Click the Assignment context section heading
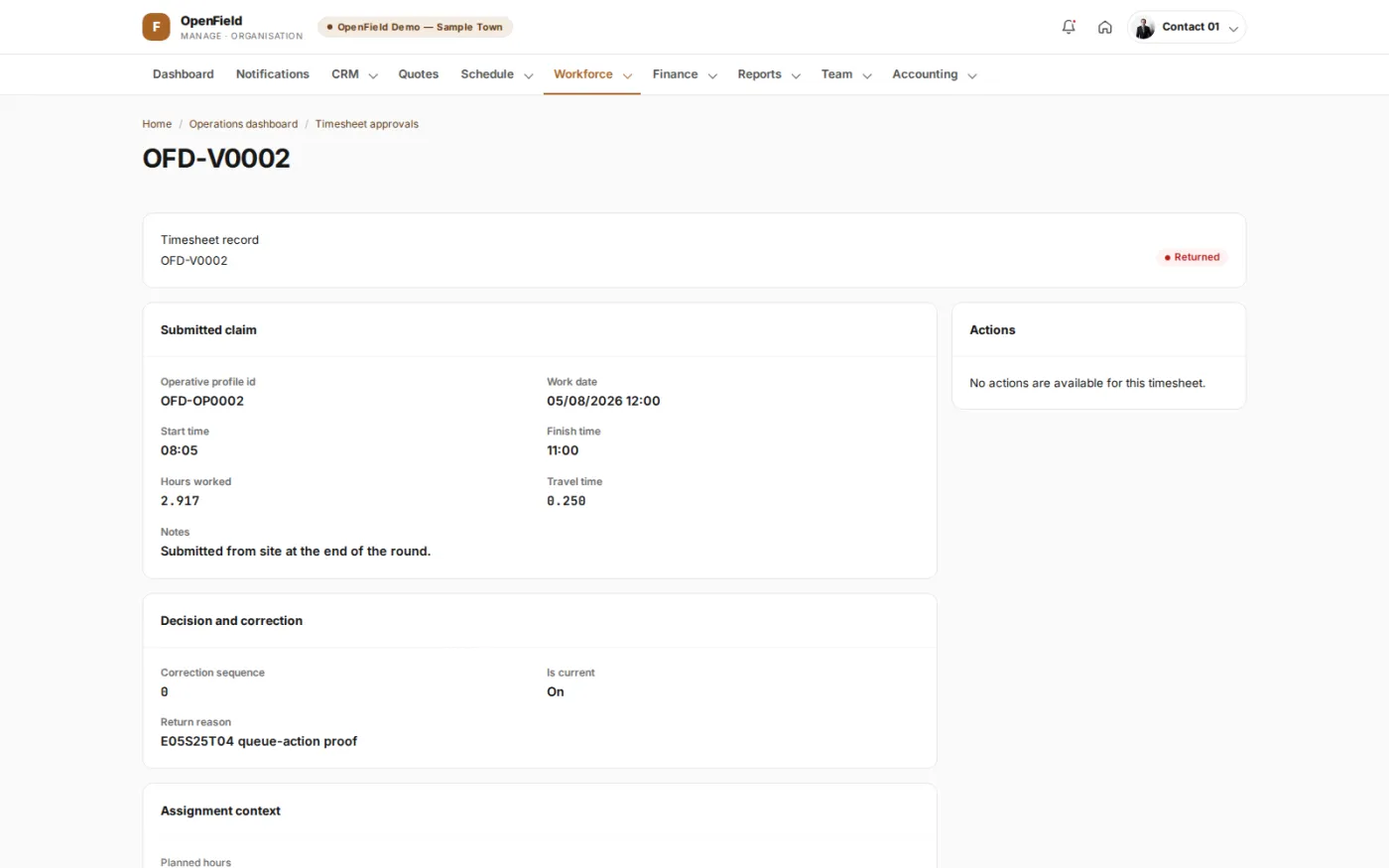 tap(220, 810)
